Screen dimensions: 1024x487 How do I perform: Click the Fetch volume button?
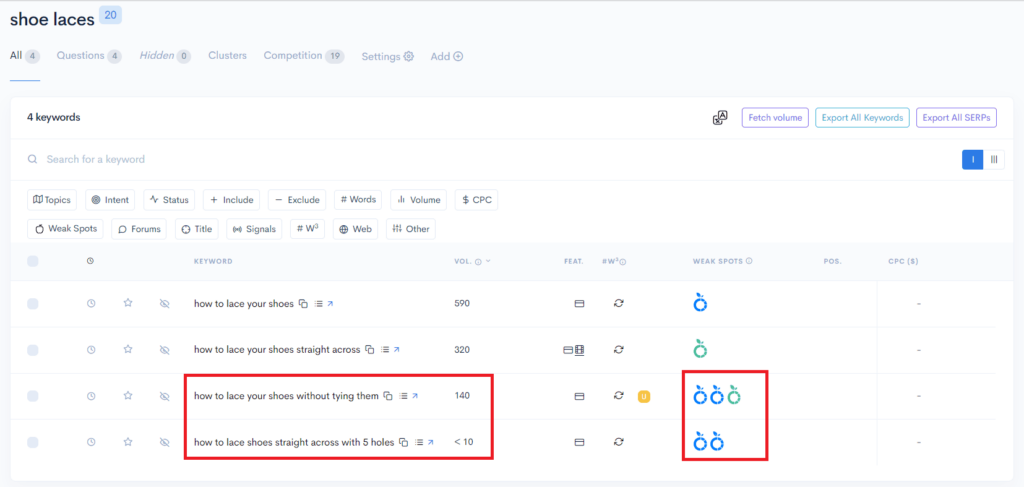(x=775, y=118)
